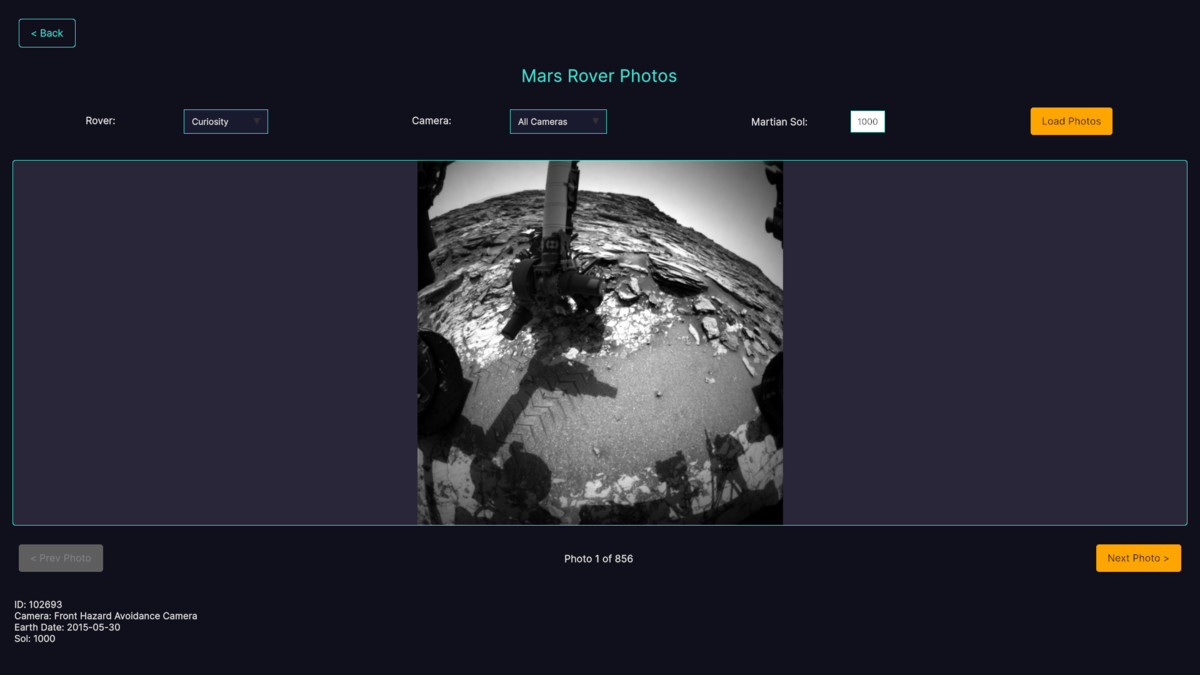Click the Photo 1 of 856 counter
Screen dimensions: 1200x675
click(598, 558)
